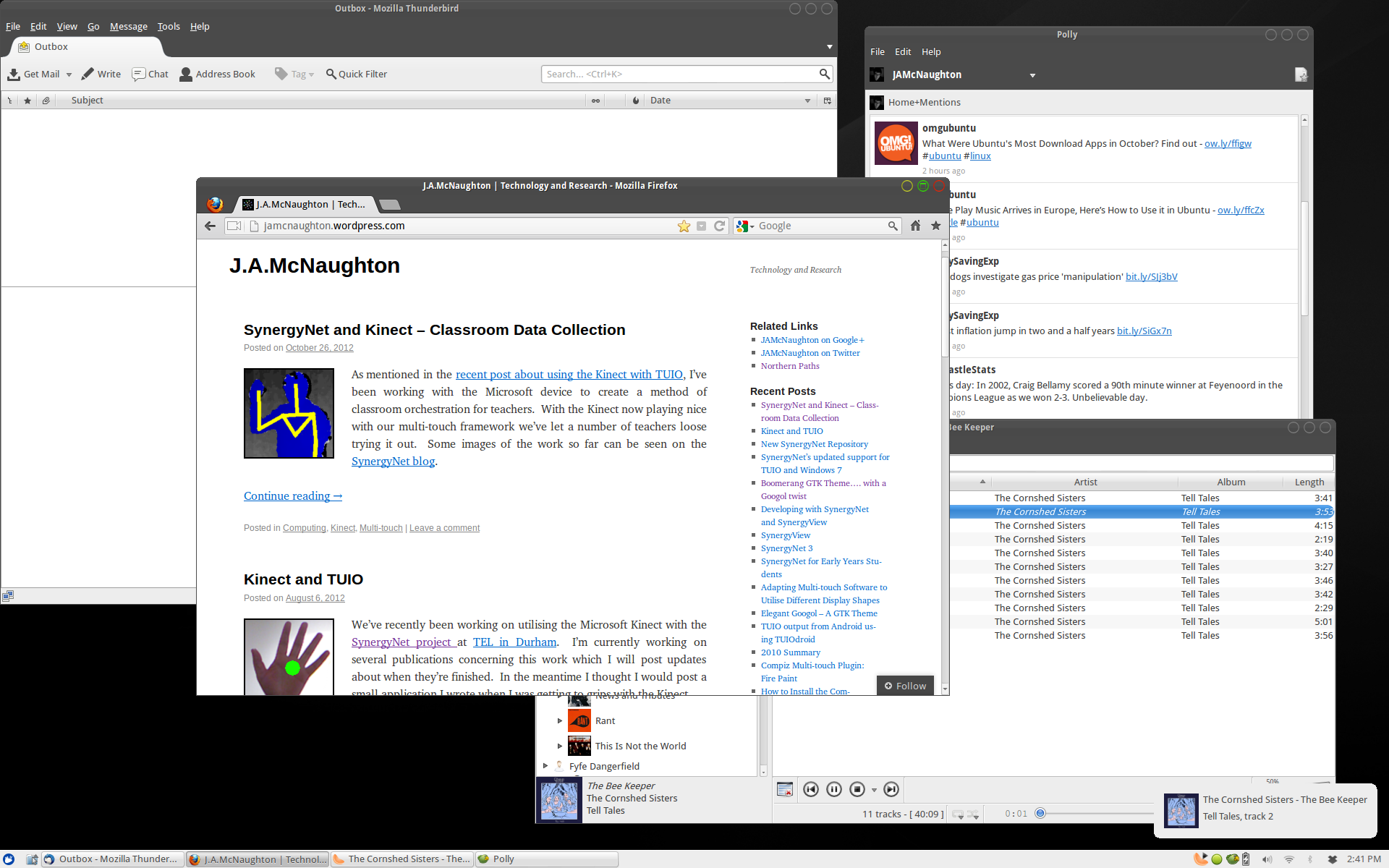The width and height of the screenshot is (1389, 868).
Task: Pause the playing track
Action: click(833, 789)
